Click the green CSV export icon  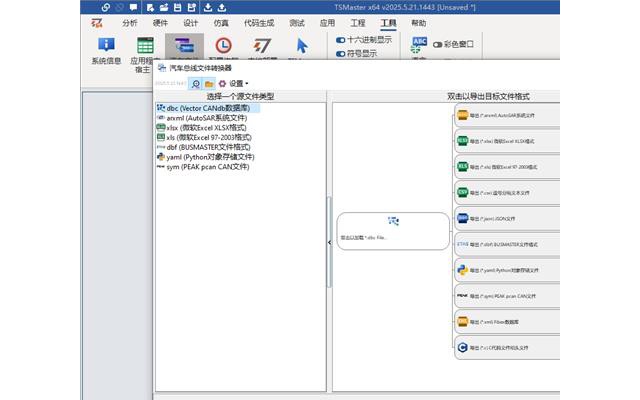(x=462, y=192)
